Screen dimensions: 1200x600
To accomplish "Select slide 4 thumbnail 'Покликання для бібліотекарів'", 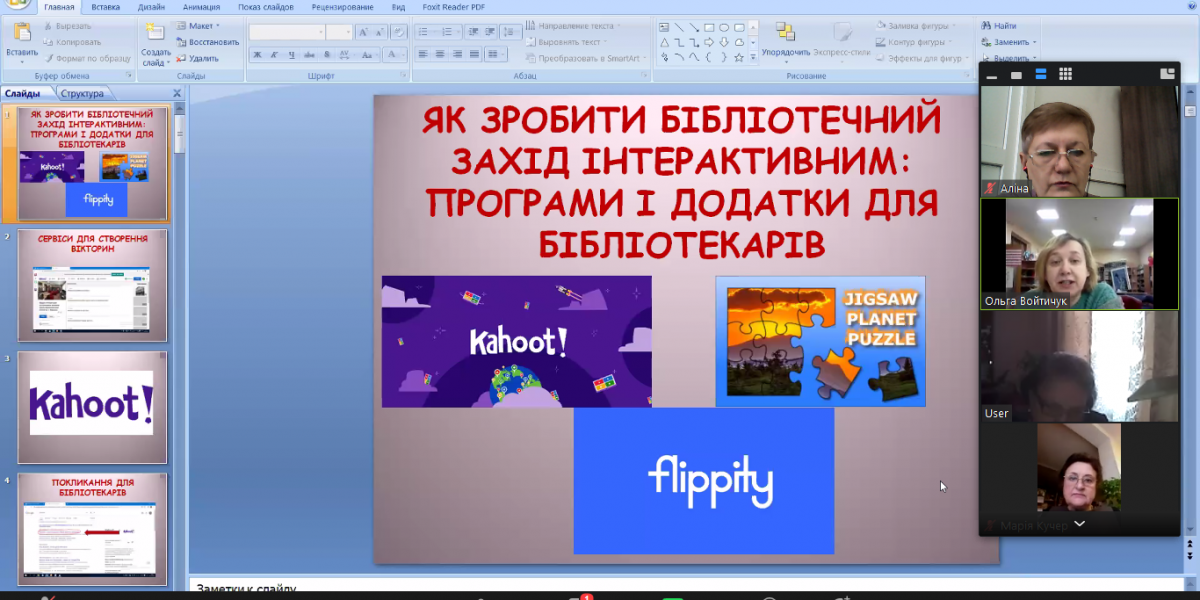I will (x=93, y=529).
